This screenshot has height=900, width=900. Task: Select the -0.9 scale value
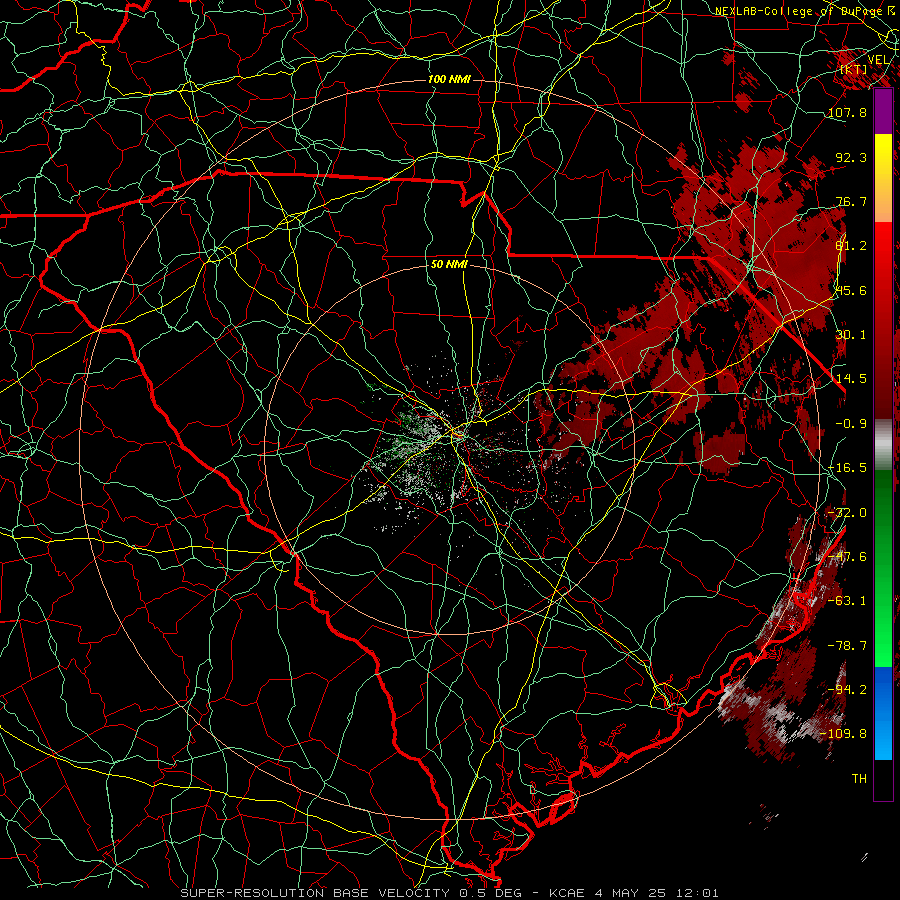tap(851, 424)
